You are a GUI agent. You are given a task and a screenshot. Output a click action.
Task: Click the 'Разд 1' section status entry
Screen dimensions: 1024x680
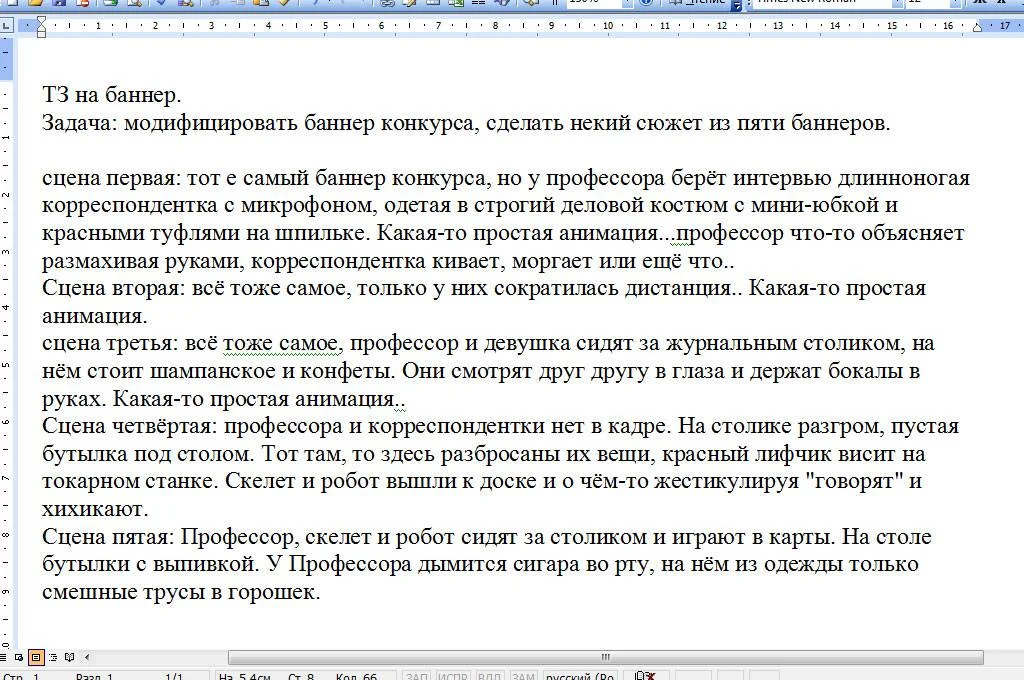[x=95, y=676]
